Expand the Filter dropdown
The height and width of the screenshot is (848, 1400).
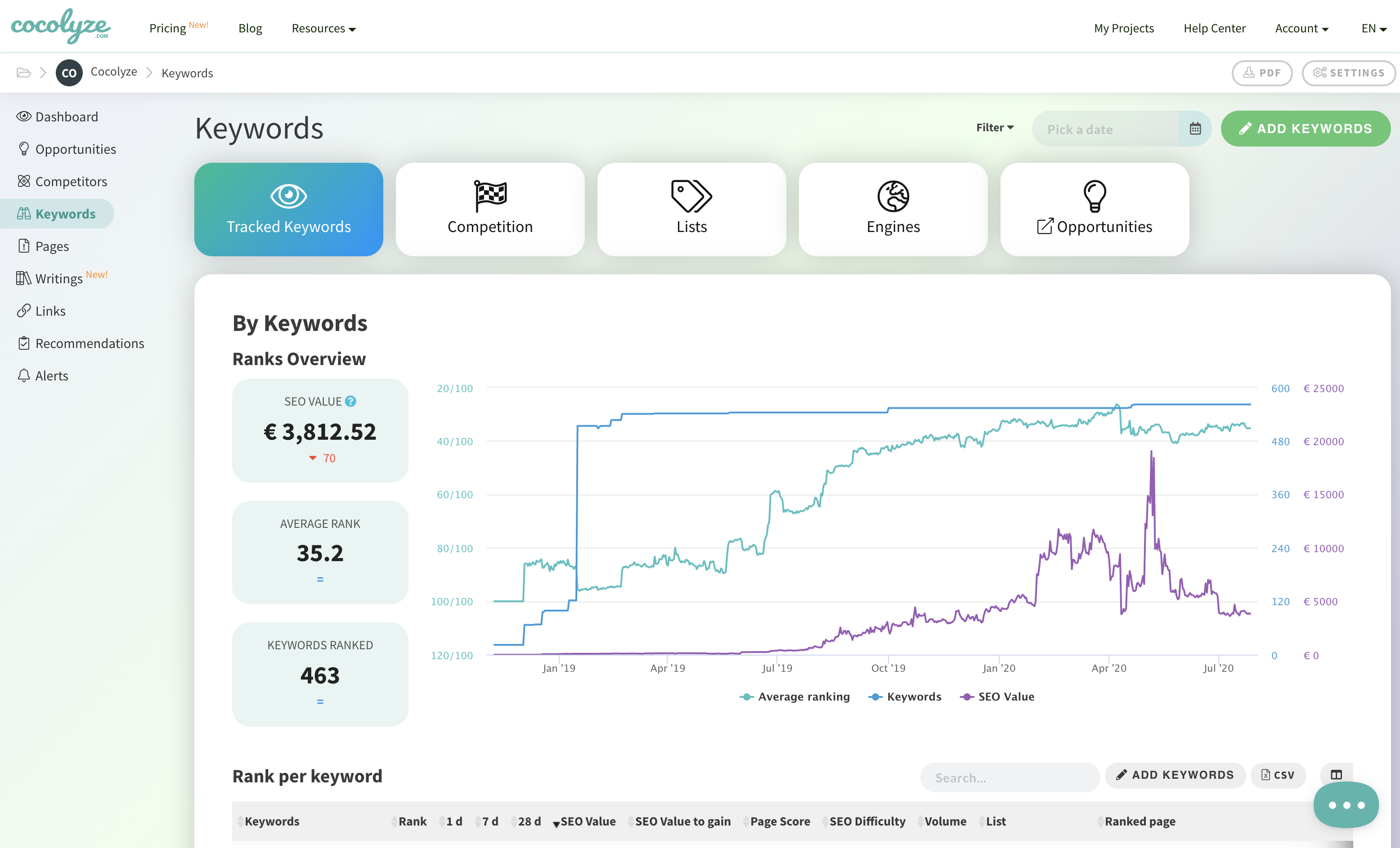[x=994, y=128]
